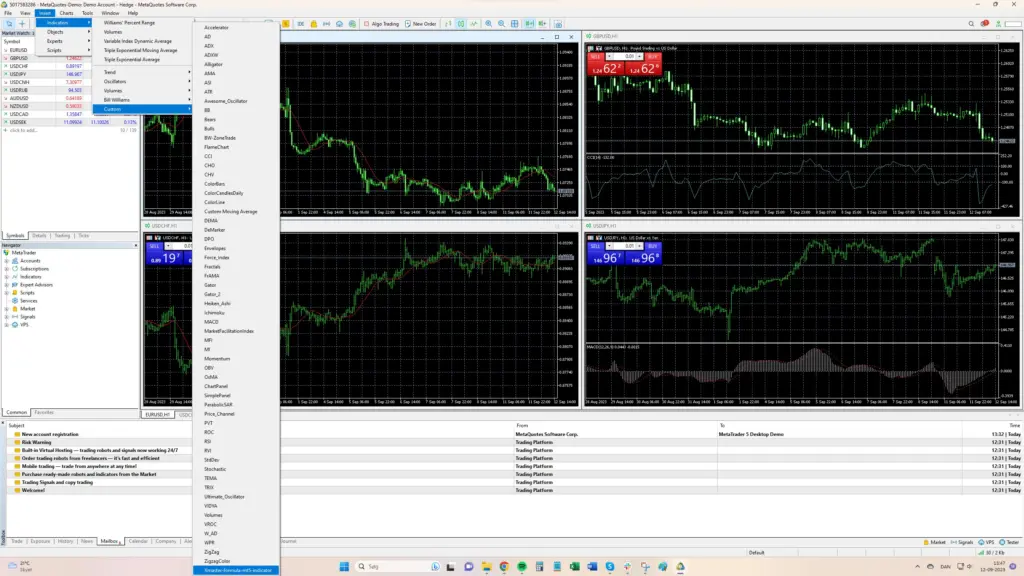Screen dimensions: 1024x576
Task: Select the crosshair tool in the toolbar
Action: point(22,24)
